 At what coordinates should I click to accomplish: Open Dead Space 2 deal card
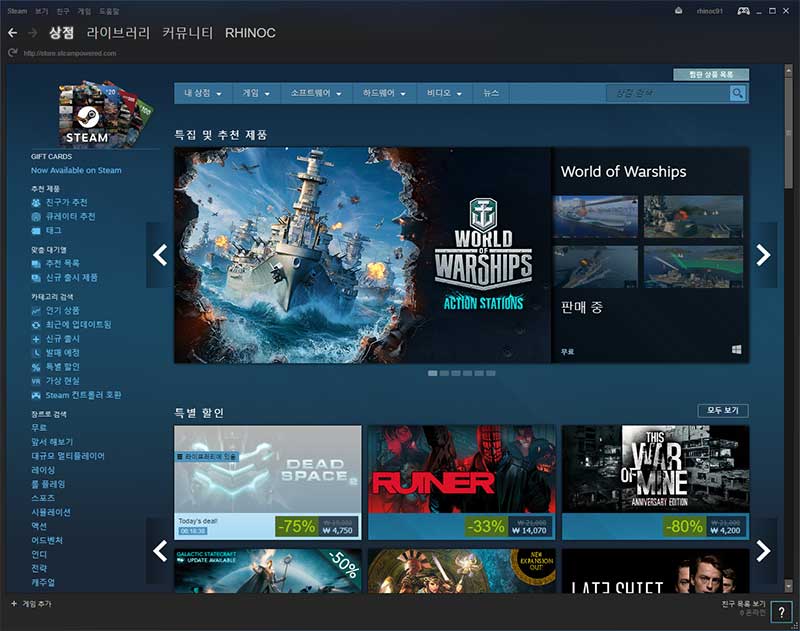point(268,483)
